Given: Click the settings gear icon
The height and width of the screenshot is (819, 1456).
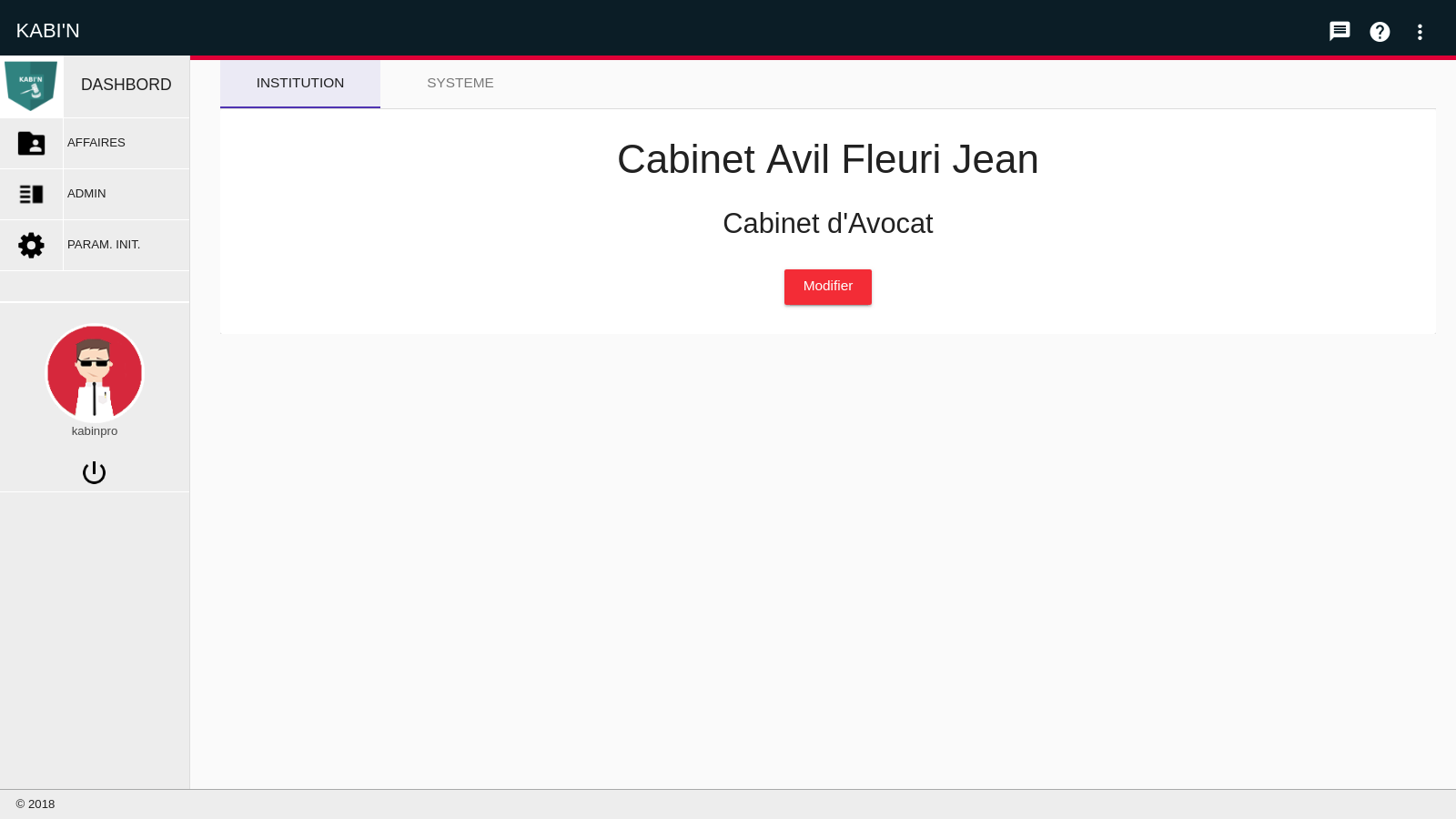Looking at the screenshot, I should click(31, 245).
